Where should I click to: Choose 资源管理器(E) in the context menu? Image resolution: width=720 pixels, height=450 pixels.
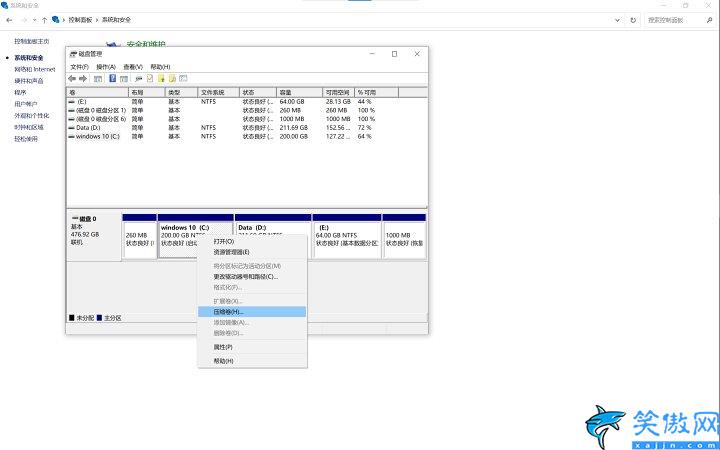[x=252, y=252]
